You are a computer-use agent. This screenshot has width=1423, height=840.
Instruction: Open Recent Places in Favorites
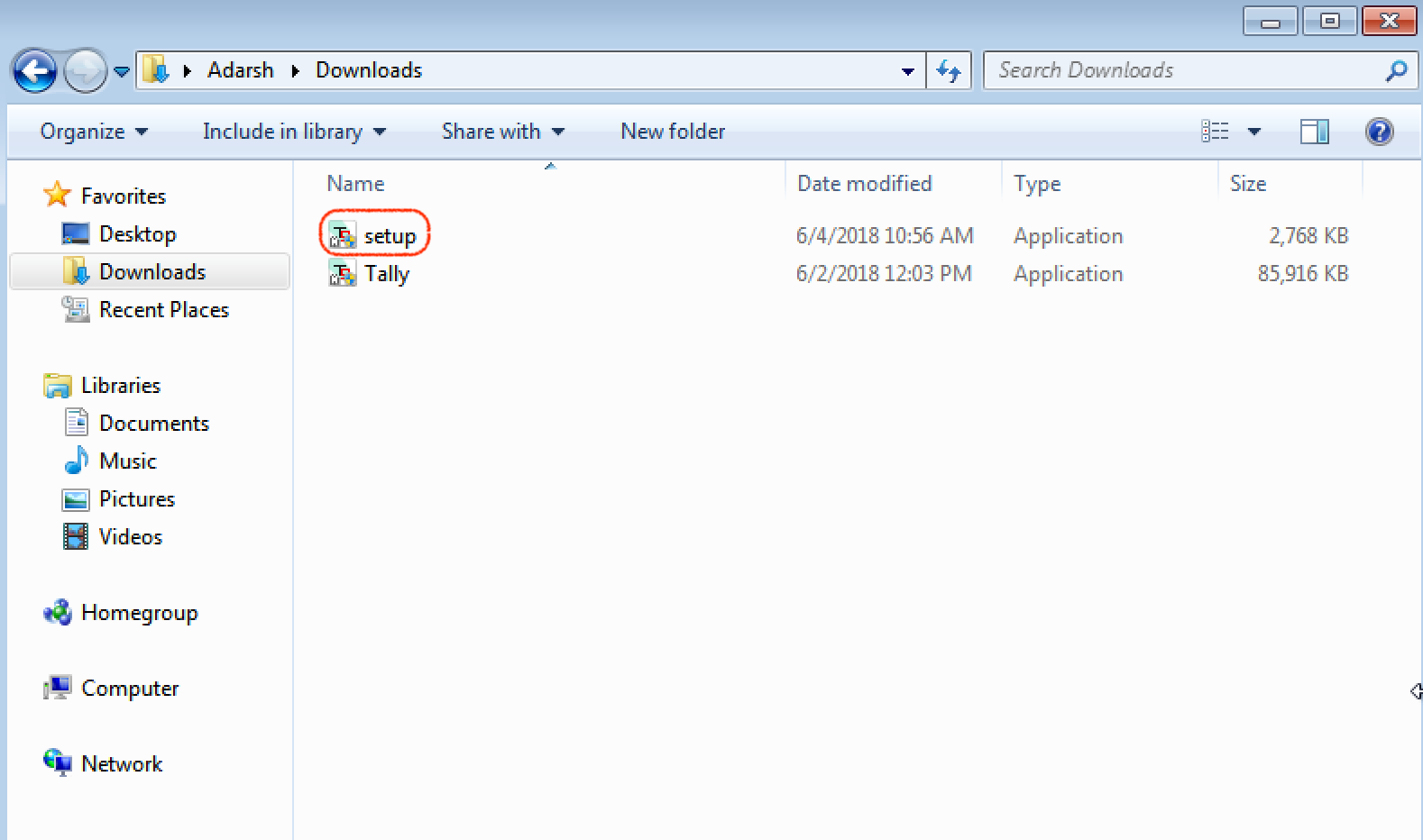coord(164,310)
